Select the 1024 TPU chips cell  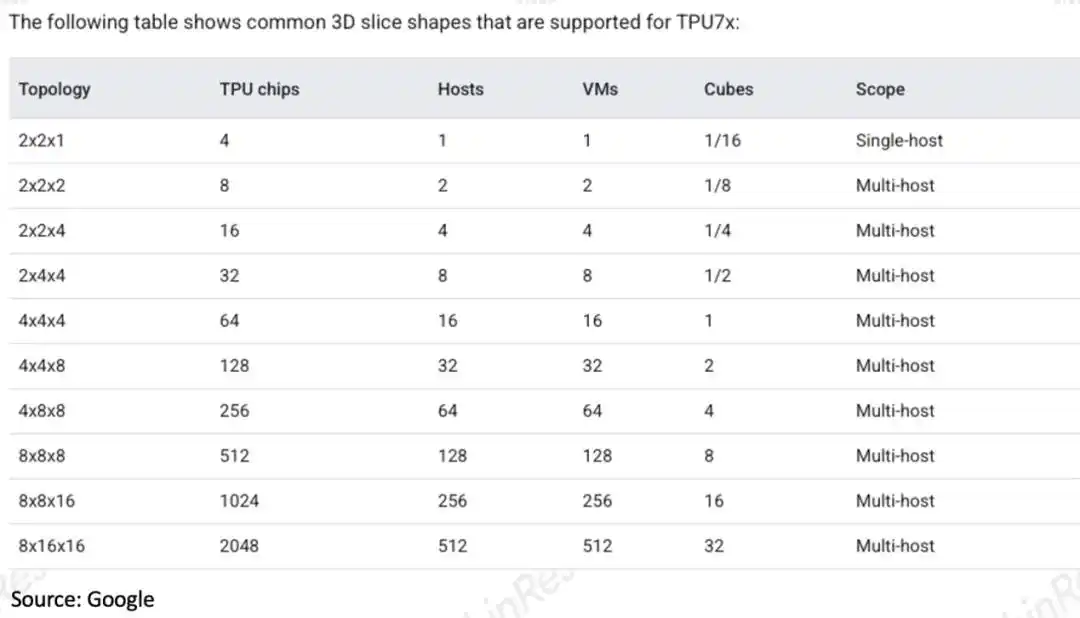tap(239, 501)
